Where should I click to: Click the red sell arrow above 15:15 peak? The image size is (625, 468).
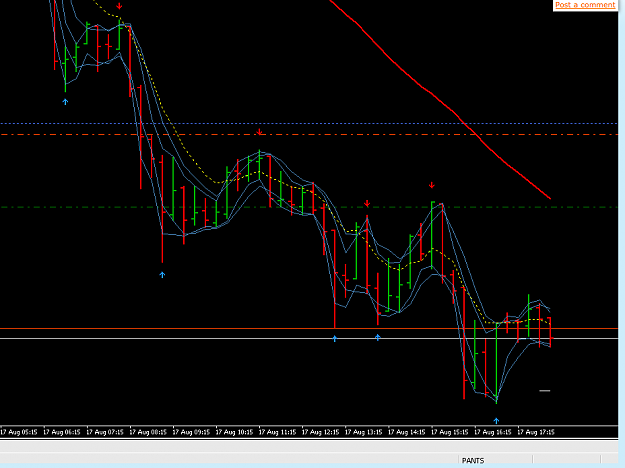pos(432,185)
